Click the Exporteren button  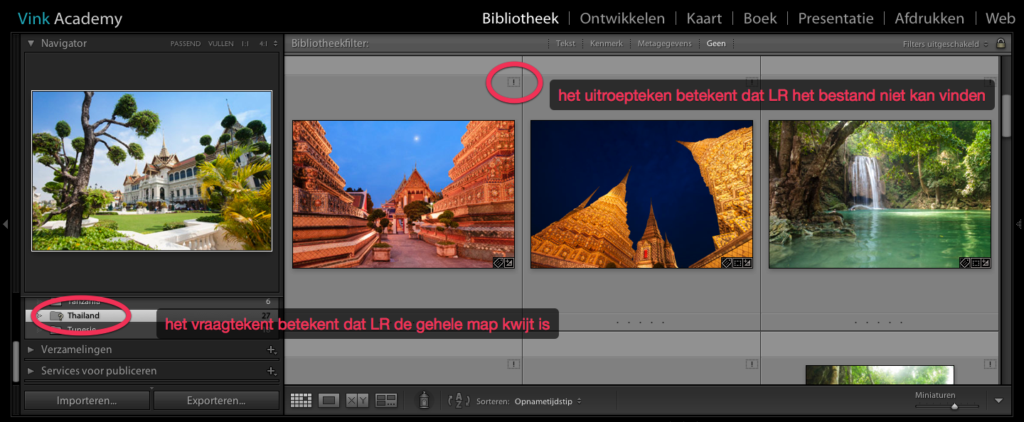[x=215, y=400]
